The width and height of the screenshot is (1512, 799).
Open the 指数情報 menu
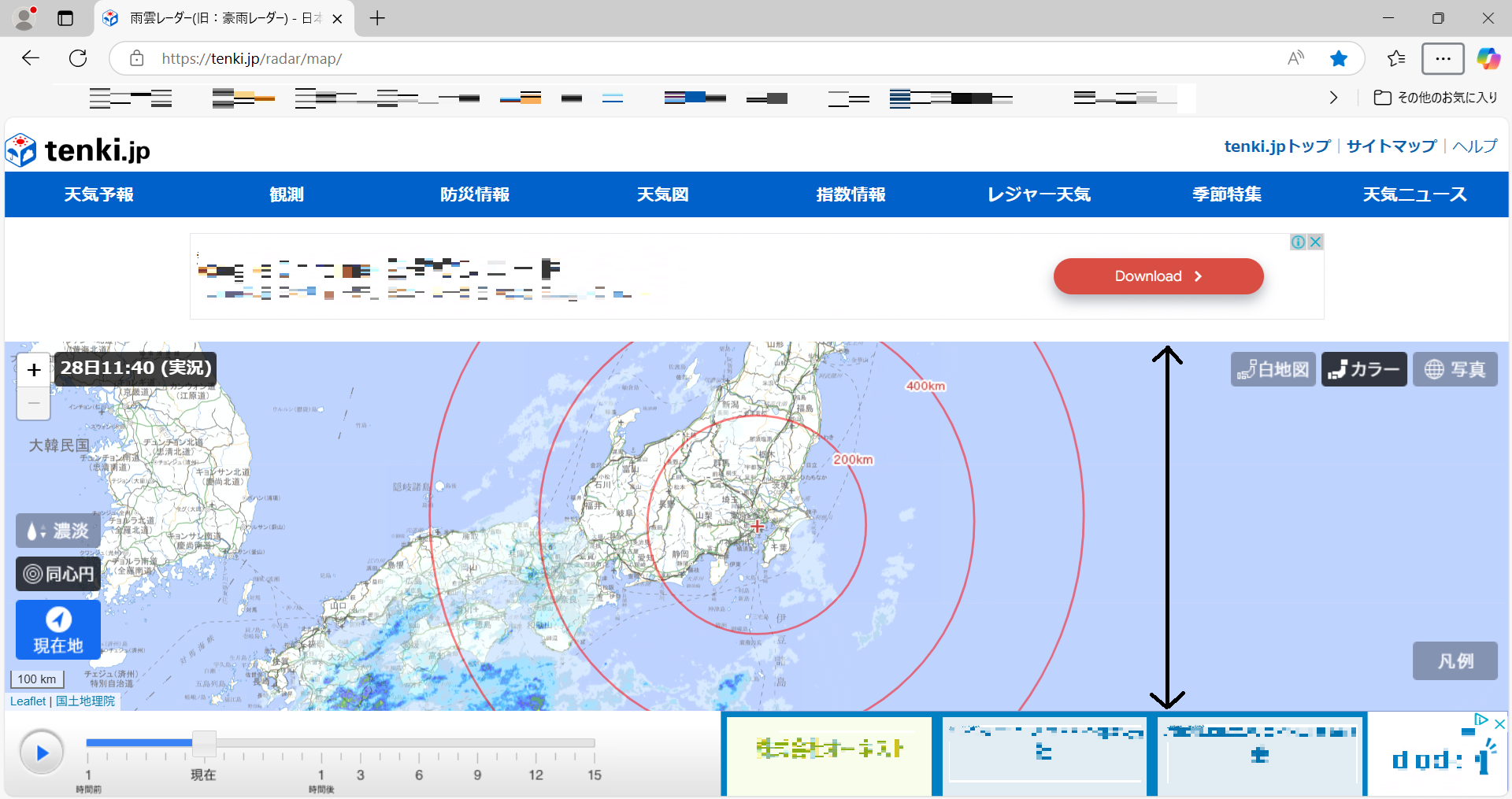(851, 194)
